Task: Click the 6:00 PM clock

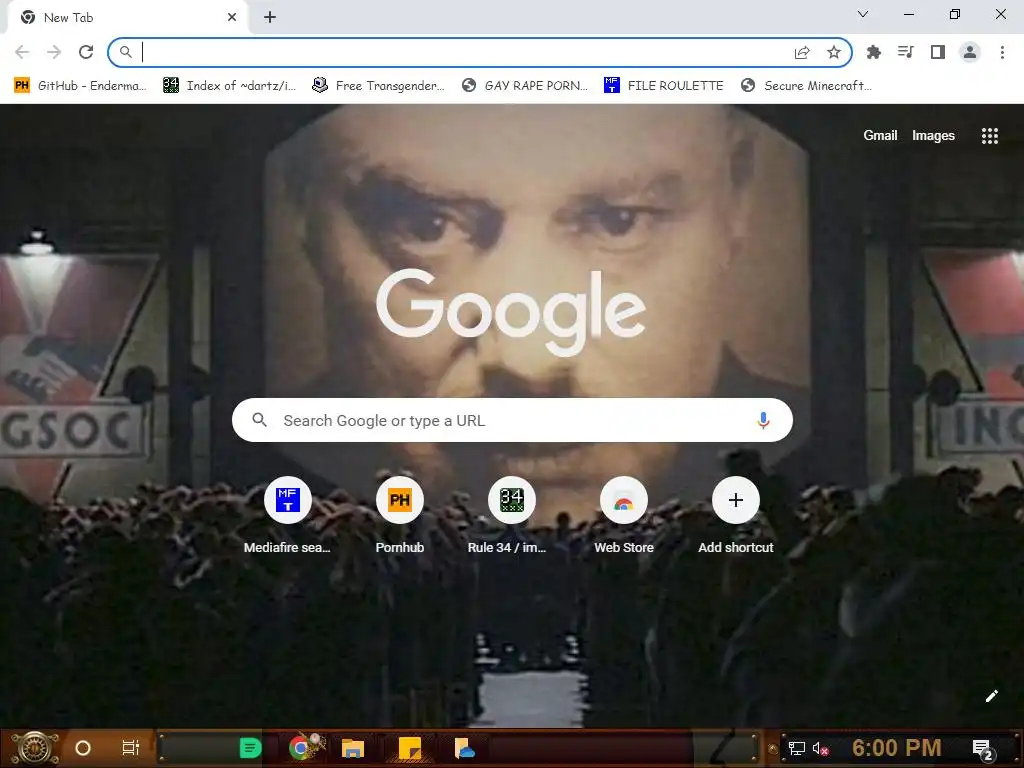Action: point(897,748)
